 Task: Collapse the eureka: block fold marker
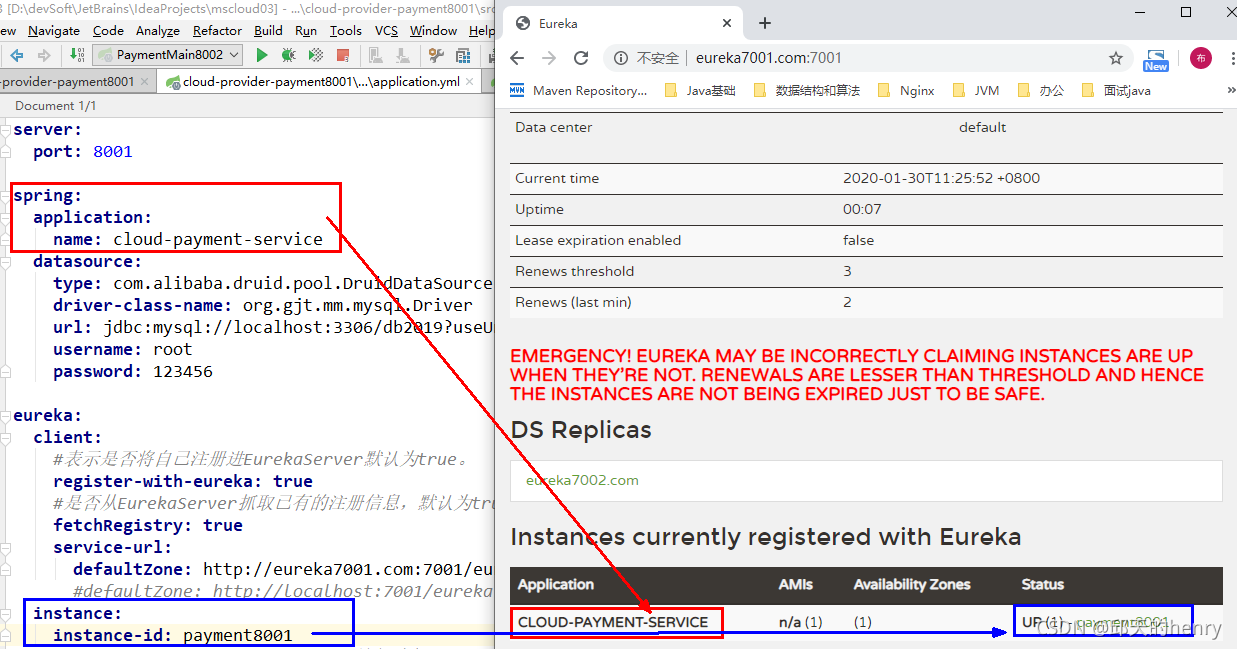pyautogui.click(x=7, y=416)
